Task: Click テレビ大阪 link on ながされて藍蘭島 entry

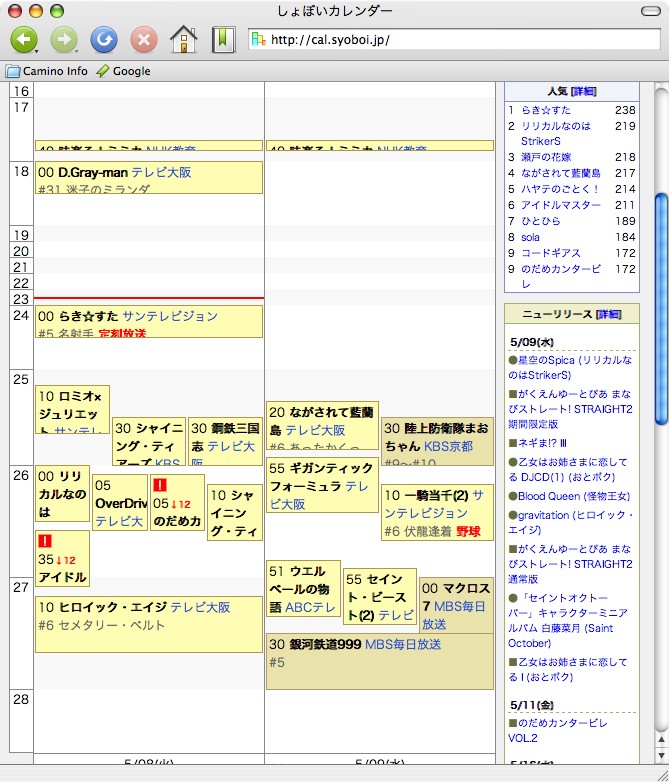Action: pos(315,430)
